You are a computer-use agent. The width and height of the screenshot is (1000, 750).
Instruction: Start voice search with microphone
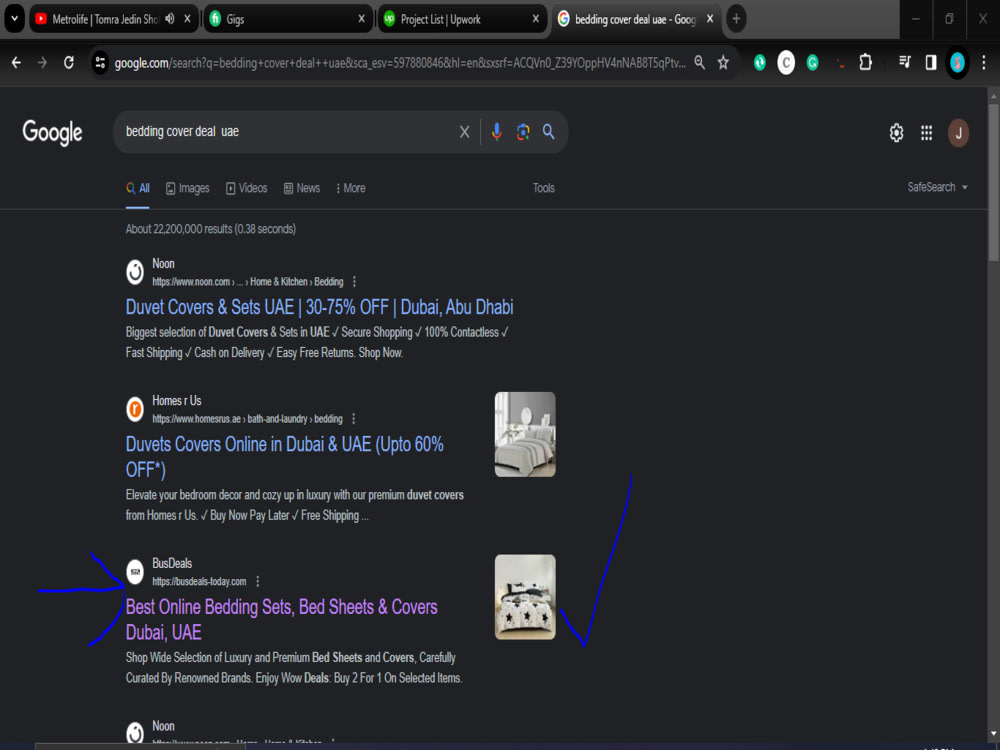point(497,132)
